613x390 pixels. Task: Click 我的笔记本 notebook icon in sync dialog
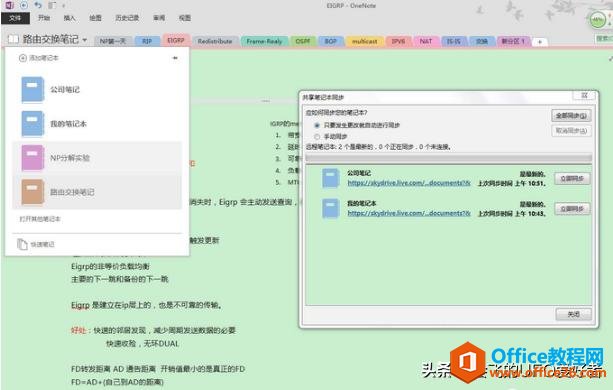pyautogui.click(x=331, y=208)
